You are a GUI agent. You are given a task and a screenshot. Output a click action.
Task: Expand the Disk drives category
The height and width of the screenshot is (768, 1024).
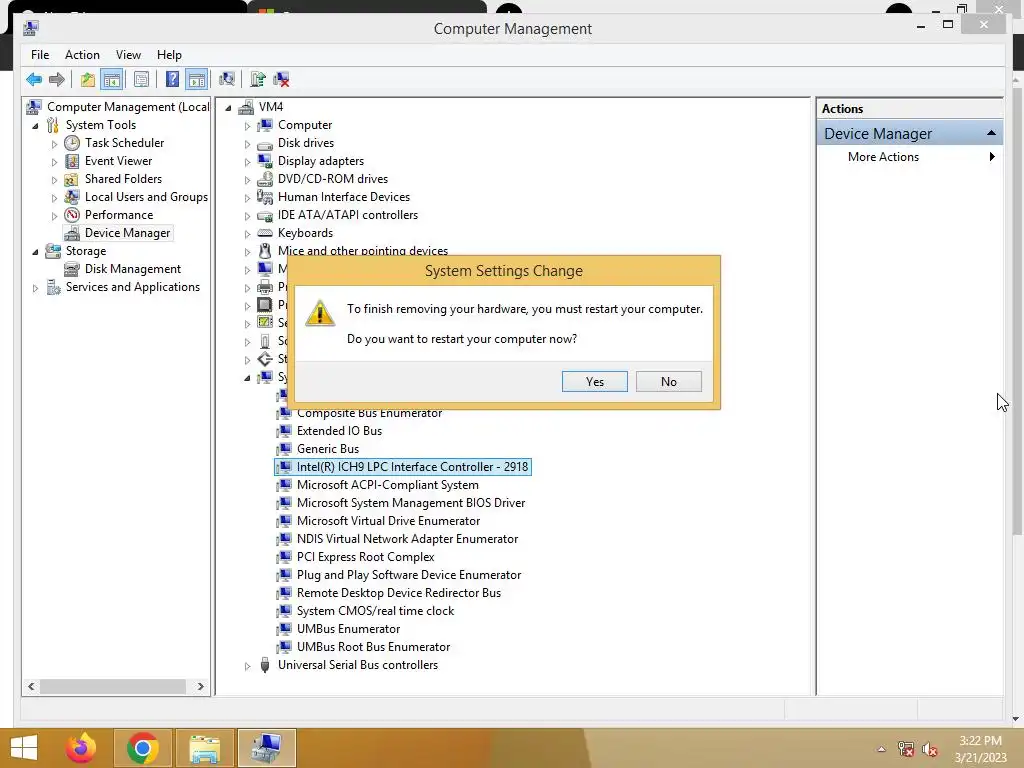click(x=248, y=144)
